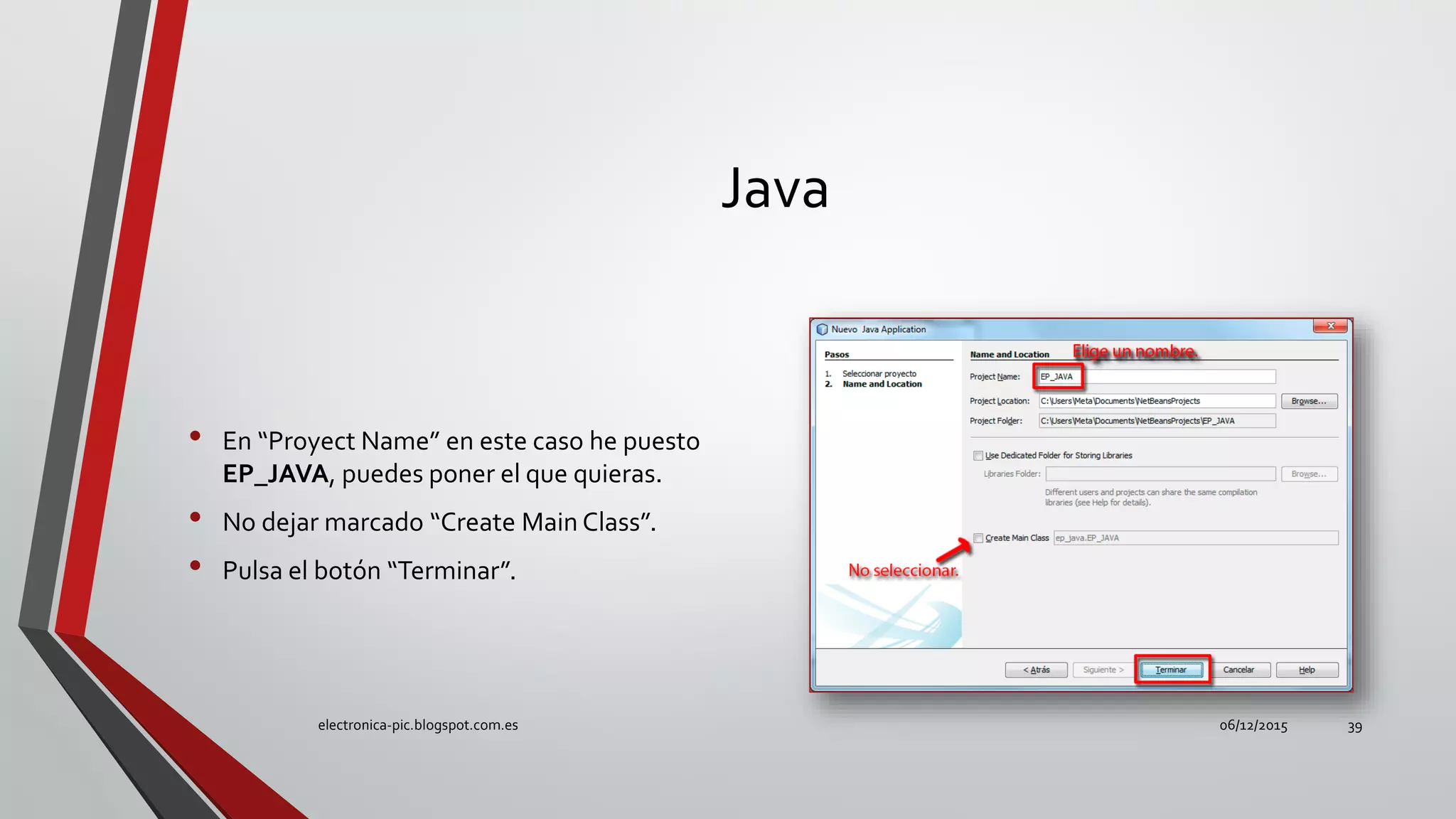The image size is (1456, 819).
Task: Click the Project Location path field
Action: tap(1156, 401)
